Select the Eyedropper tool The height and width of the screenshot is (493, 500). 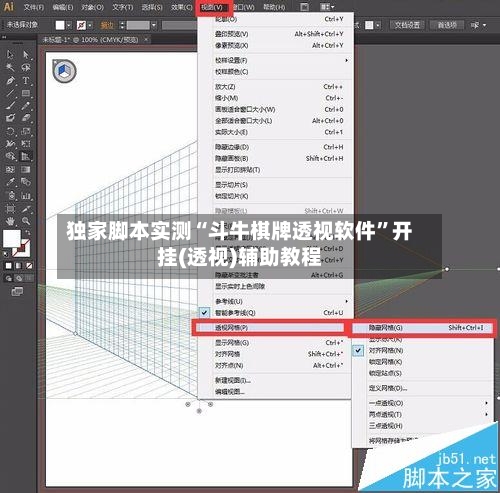point(10,182)
